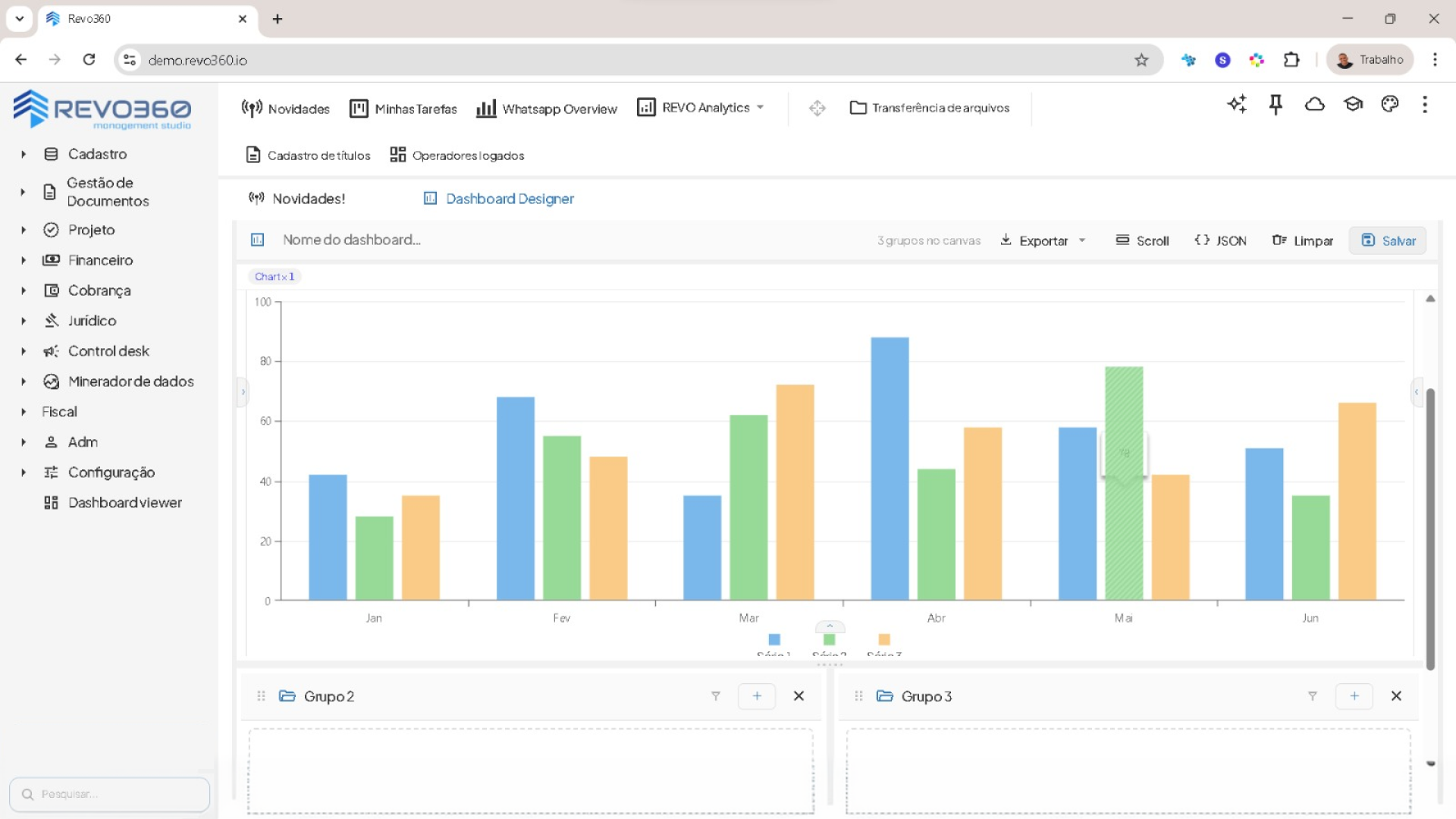The height and width of the screenshot is (819, 1456).
Task: Open the app's vertical three-dot menu
Action: point(1426,105)
